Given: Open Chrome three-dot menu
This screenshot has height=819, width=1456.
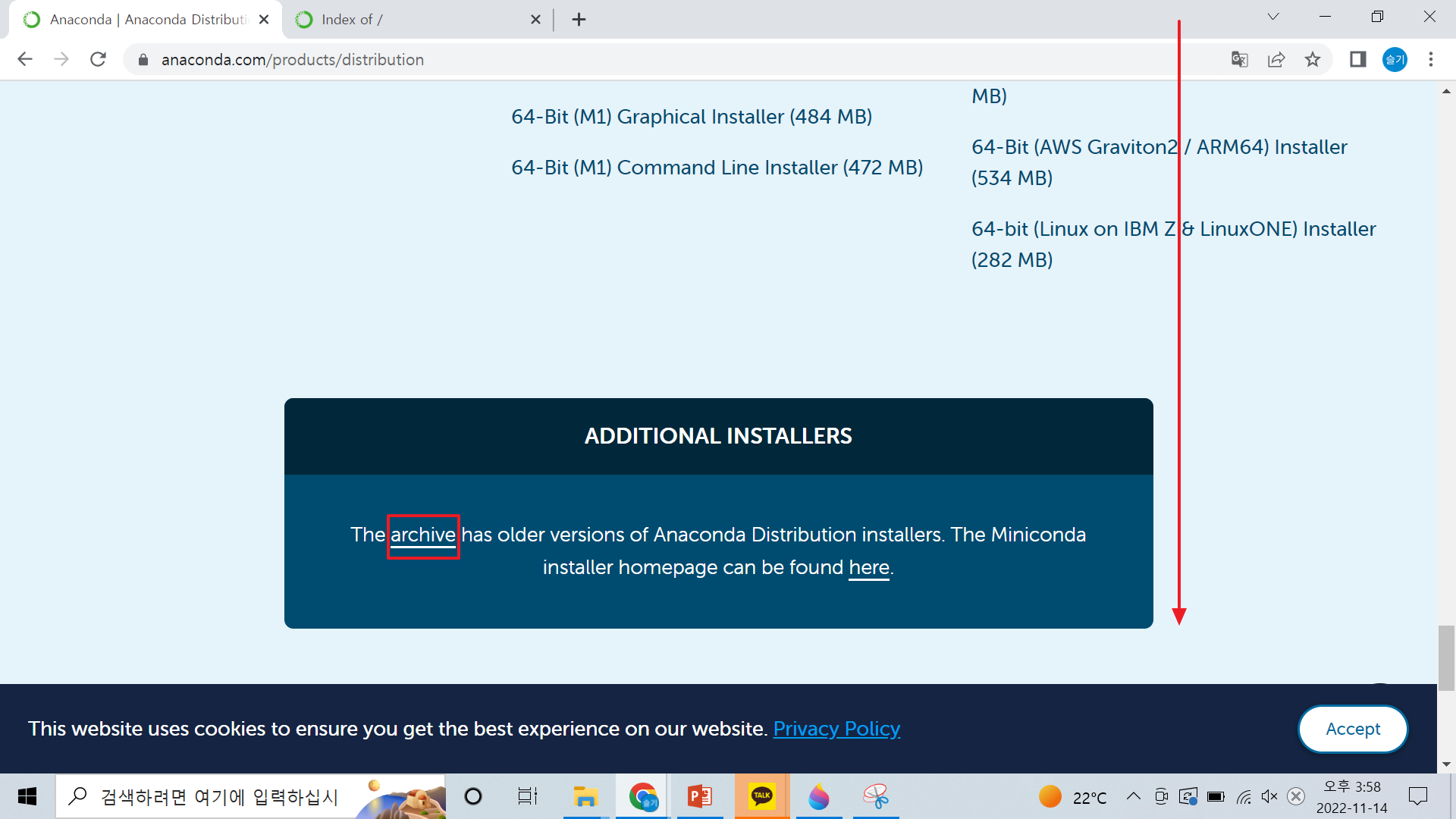Looking at the screenshot, I should [x=1431, y=59].
